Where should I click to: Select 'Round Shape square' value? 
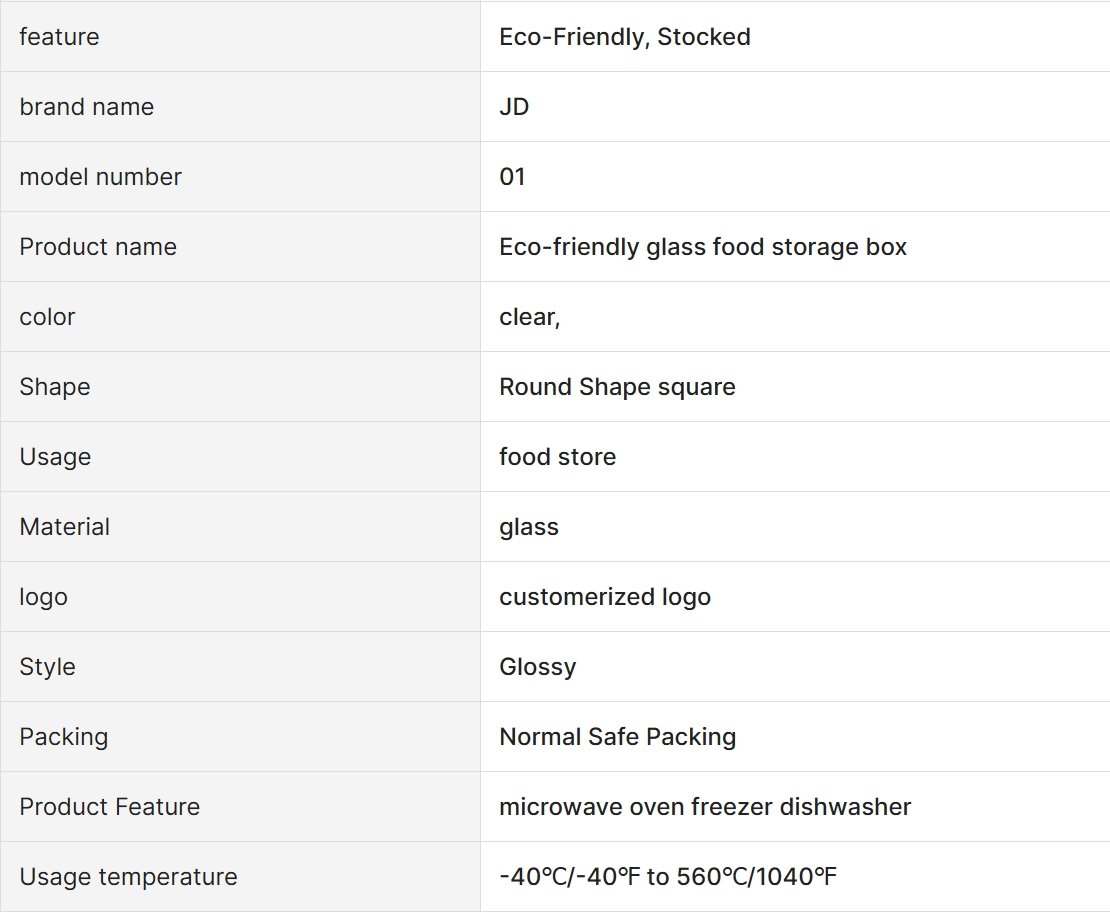click(x=617, y=387)
